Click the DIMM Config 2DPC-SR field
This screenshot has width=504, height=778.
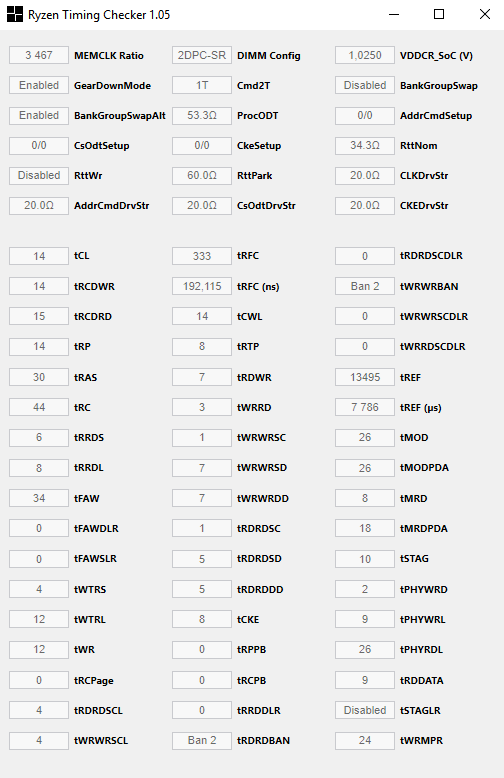202,56
